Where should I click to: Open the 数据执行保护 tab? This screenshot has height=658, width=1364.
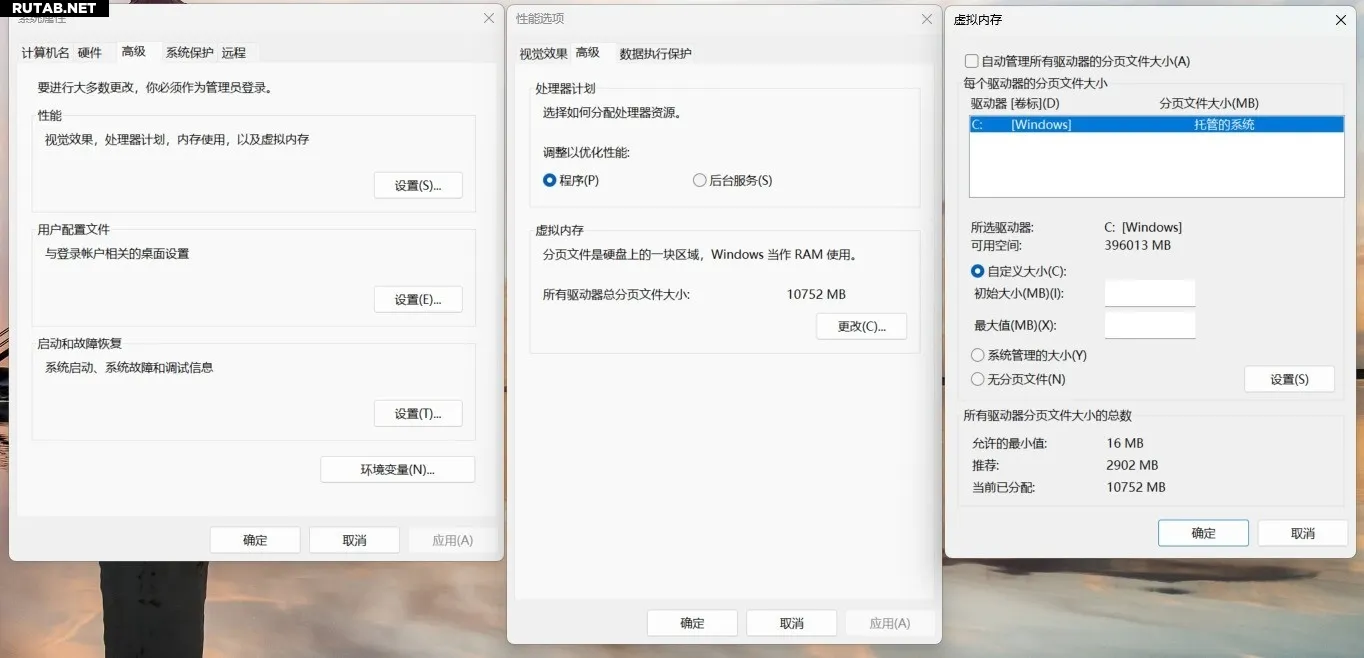pyautogui.click(x=655, y=54)
